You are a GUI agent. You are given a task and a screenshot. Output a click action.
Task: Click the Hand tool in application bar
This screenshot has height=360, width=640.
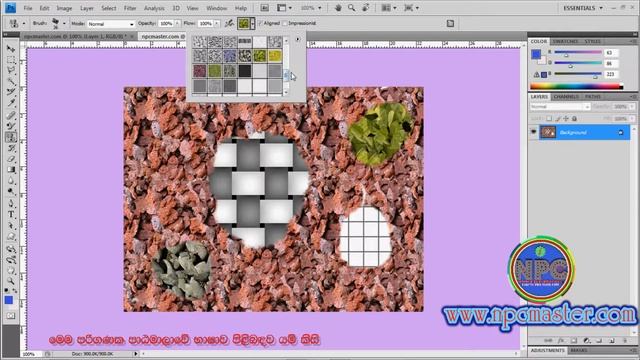tap(338, 8)
